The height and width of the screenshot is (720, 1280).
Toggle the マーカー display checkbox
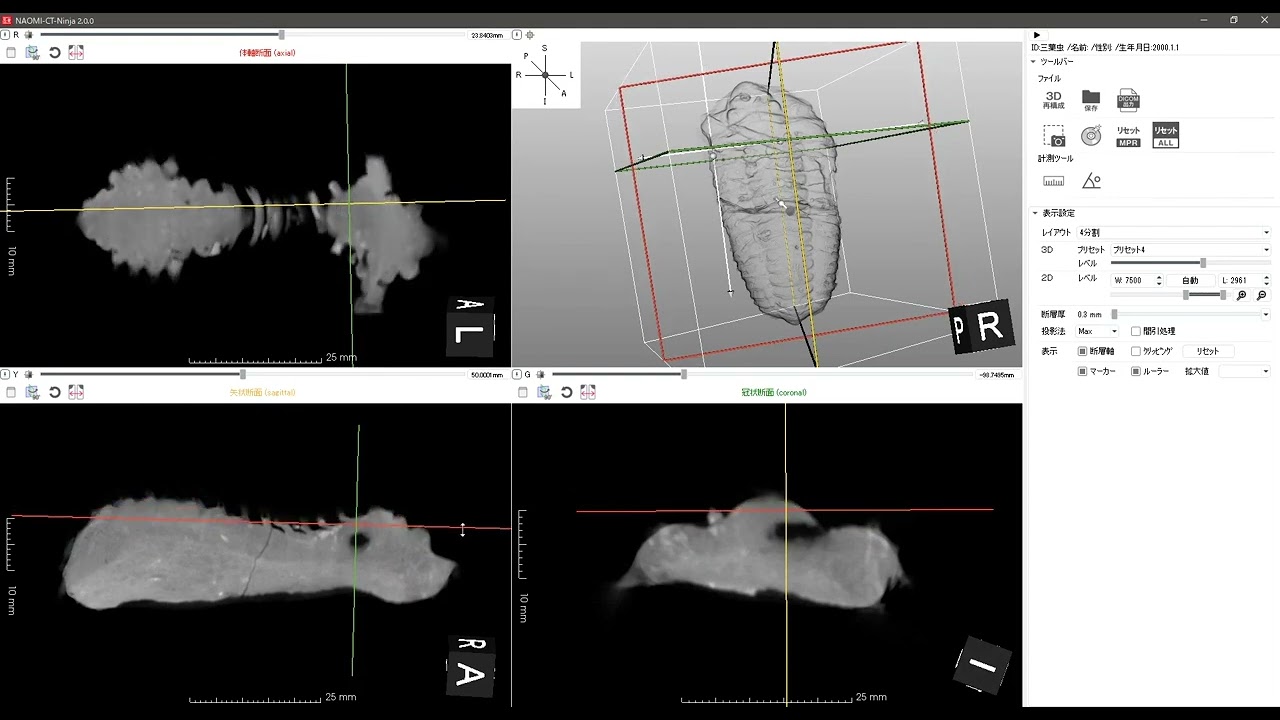click(x=1082, y=371)
